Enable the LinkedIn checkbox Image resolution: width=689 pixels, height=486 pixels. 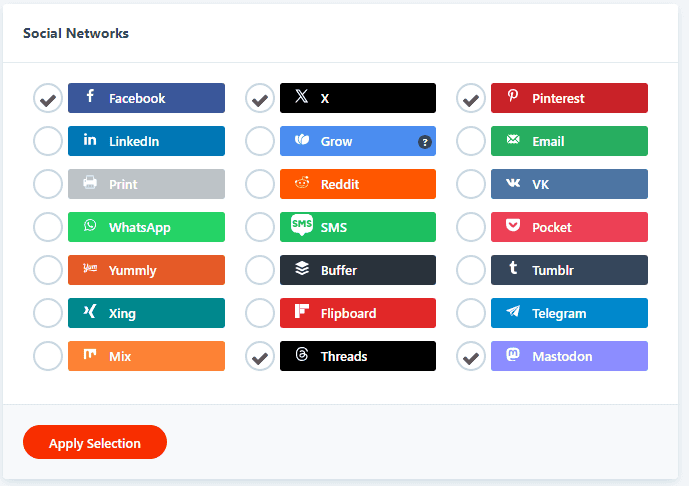tap(48, 141)
